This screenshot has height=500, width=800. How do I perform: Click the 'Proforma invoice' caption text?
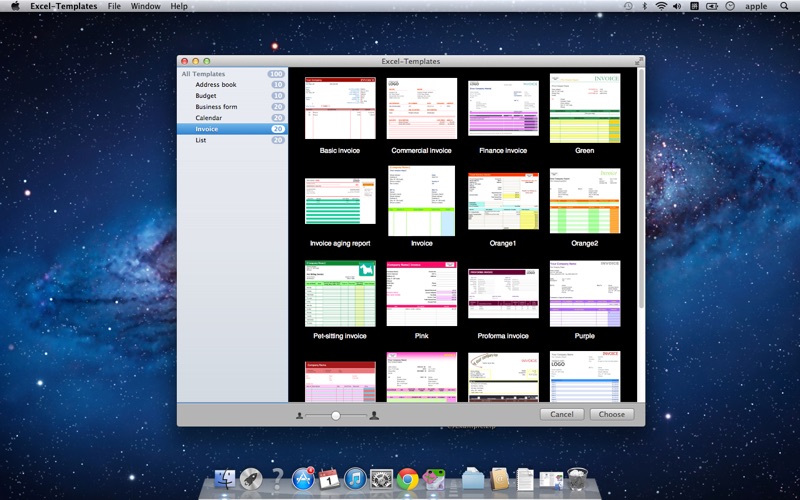(503, 336)
